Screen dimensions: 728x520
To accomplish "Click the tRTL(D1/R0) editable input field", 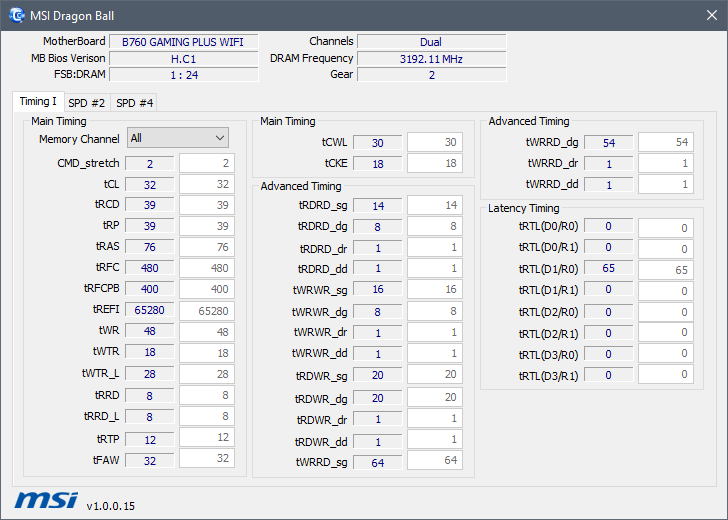I will 665,270.
